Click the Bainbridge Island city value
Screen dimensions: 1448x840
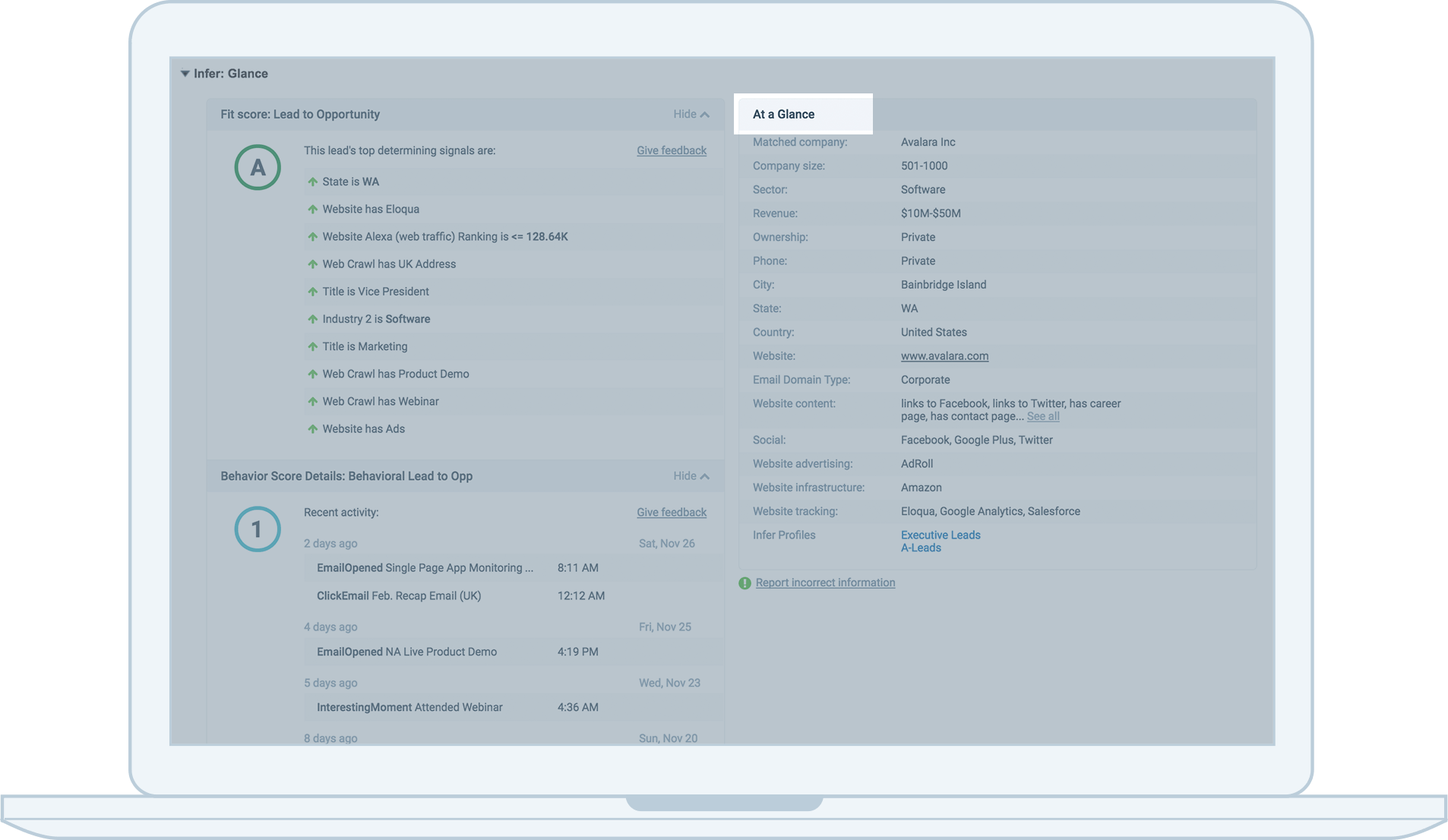pos(944,285)
